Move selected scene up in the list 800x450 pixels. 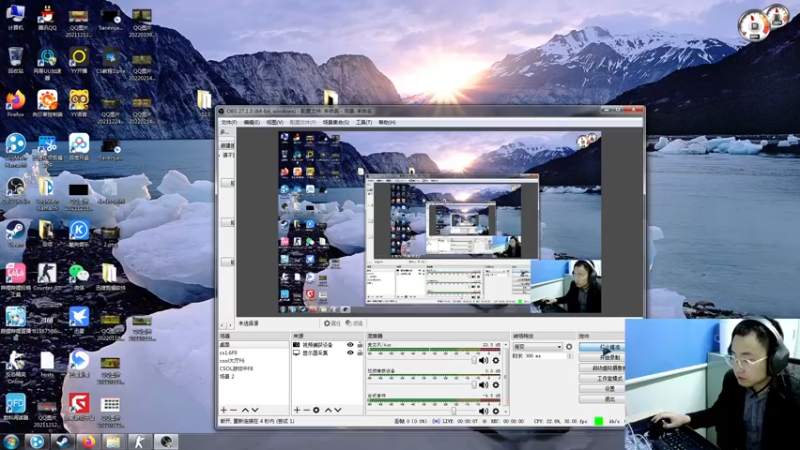click(245, 410)
